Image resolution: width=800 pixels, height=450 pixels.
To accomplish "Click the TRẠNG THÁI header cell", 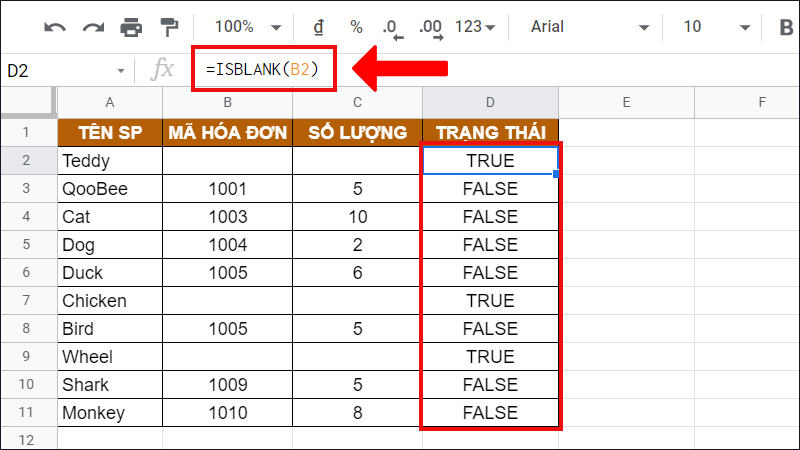I will tap(490, 132).
